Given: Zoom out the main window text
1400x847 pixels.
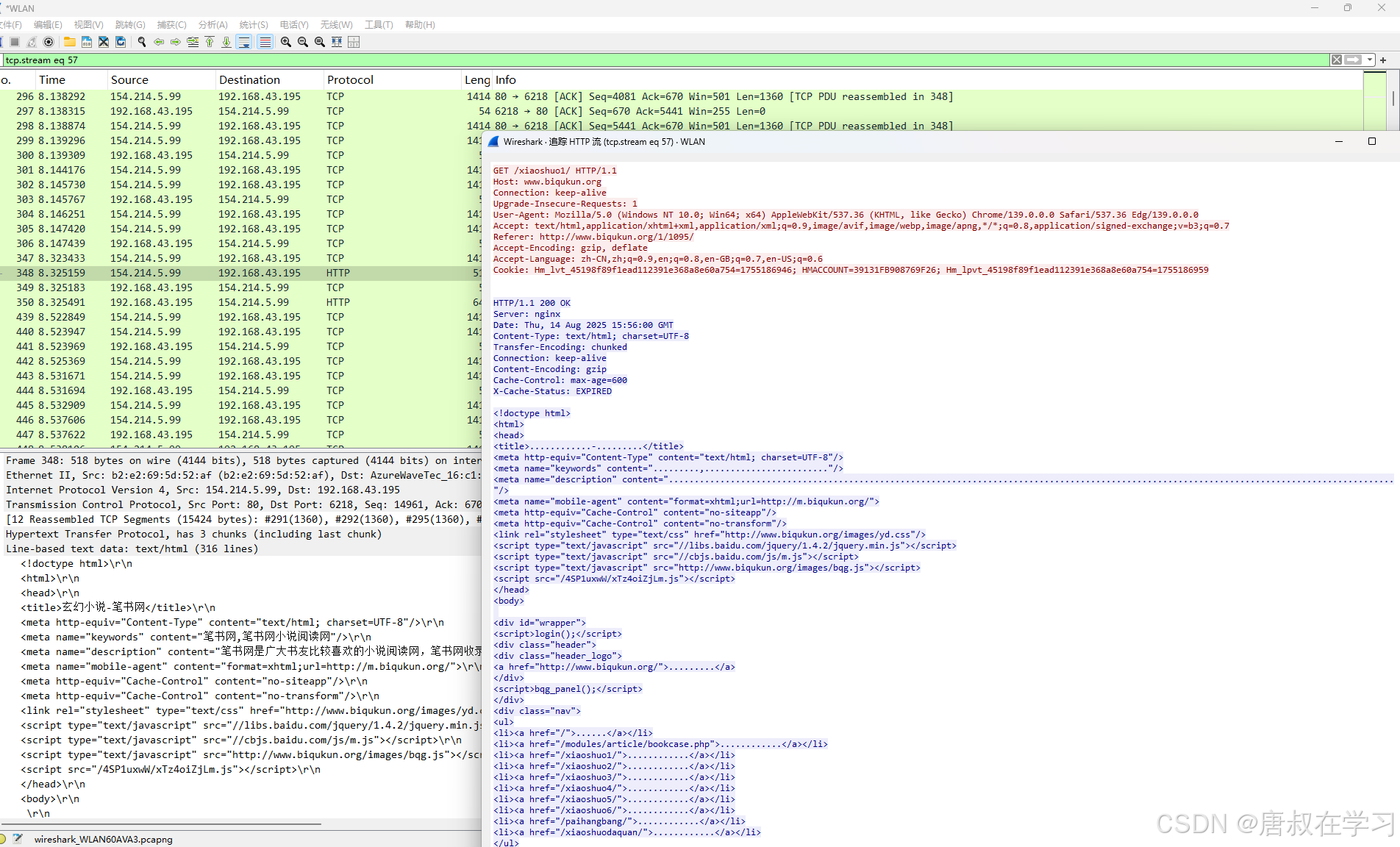Looking at the screenshot, I should pyautogui.click(x=303, y=42).
